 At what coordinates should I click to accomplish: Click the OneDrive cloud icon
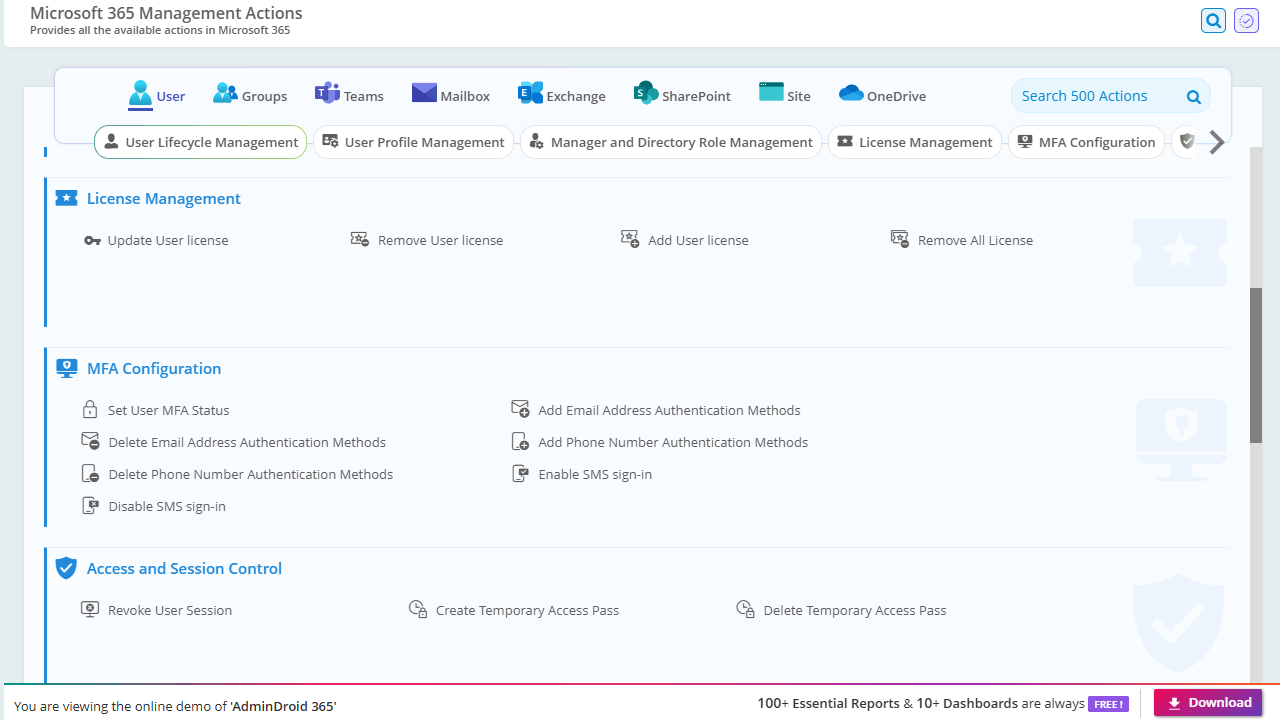[x=851, y=93]
